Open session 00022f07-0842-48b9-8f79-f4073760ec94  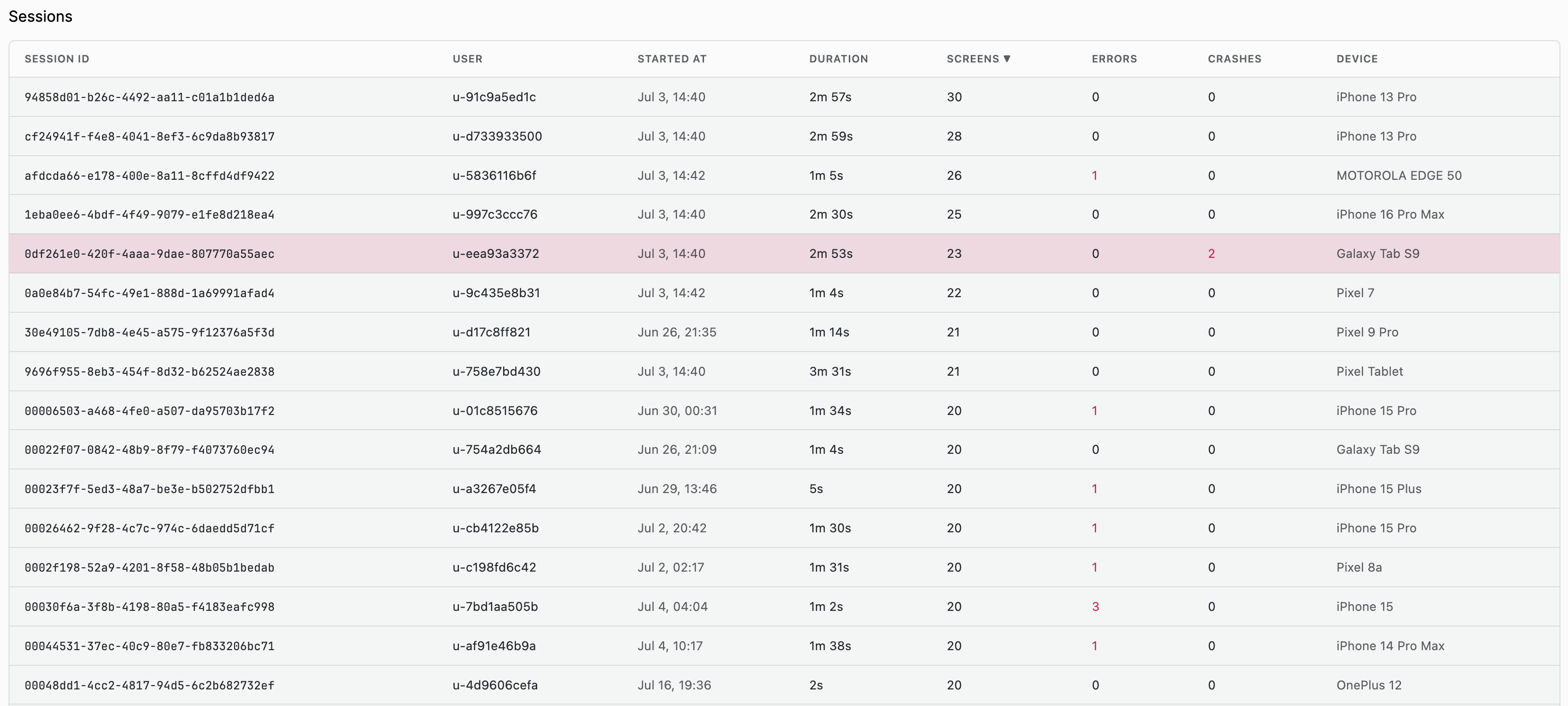tap(149, 450)
